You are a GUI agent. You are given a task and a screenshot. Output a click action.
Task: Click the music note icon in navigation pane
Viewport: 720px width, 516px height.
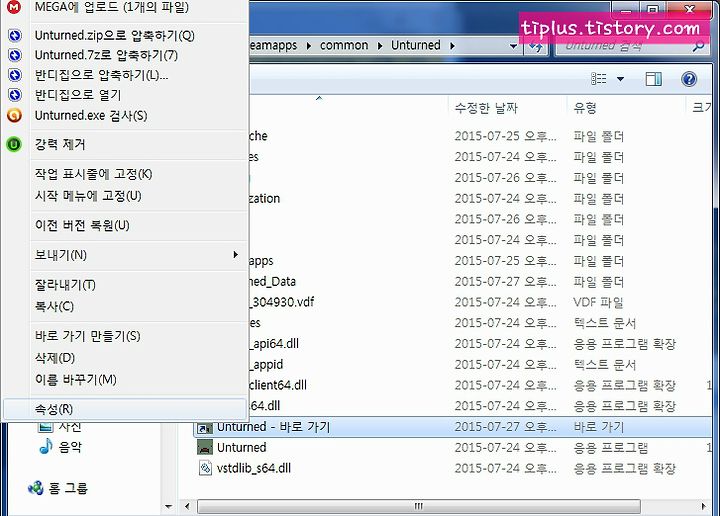point(46,447)
